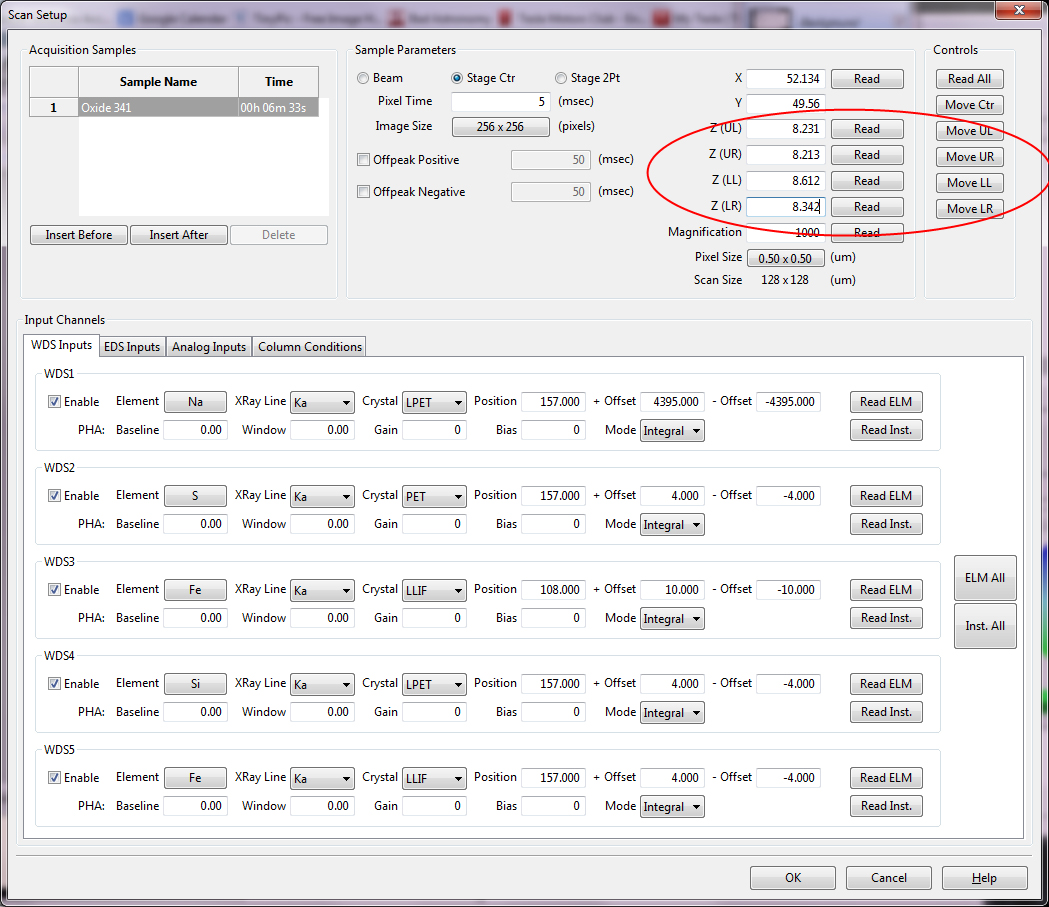Click the Move Ctr button

(x=969, y=105)
